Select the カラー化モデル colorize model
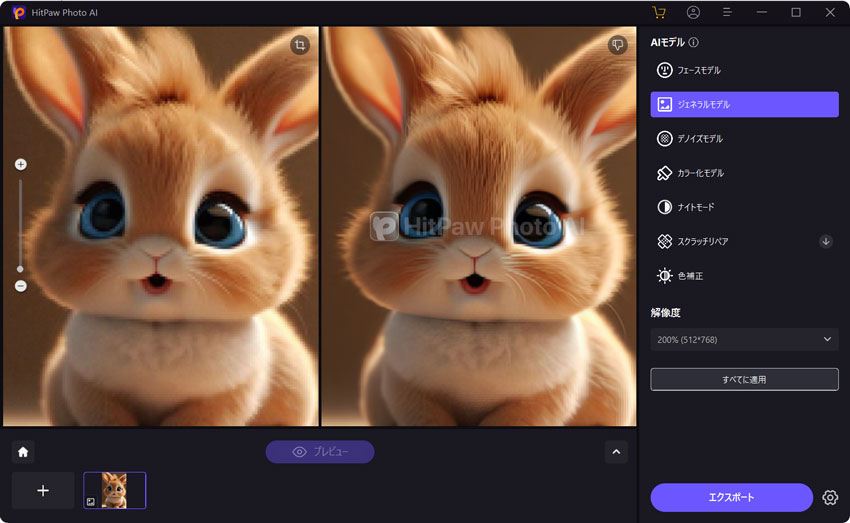 tap(744, 173)
